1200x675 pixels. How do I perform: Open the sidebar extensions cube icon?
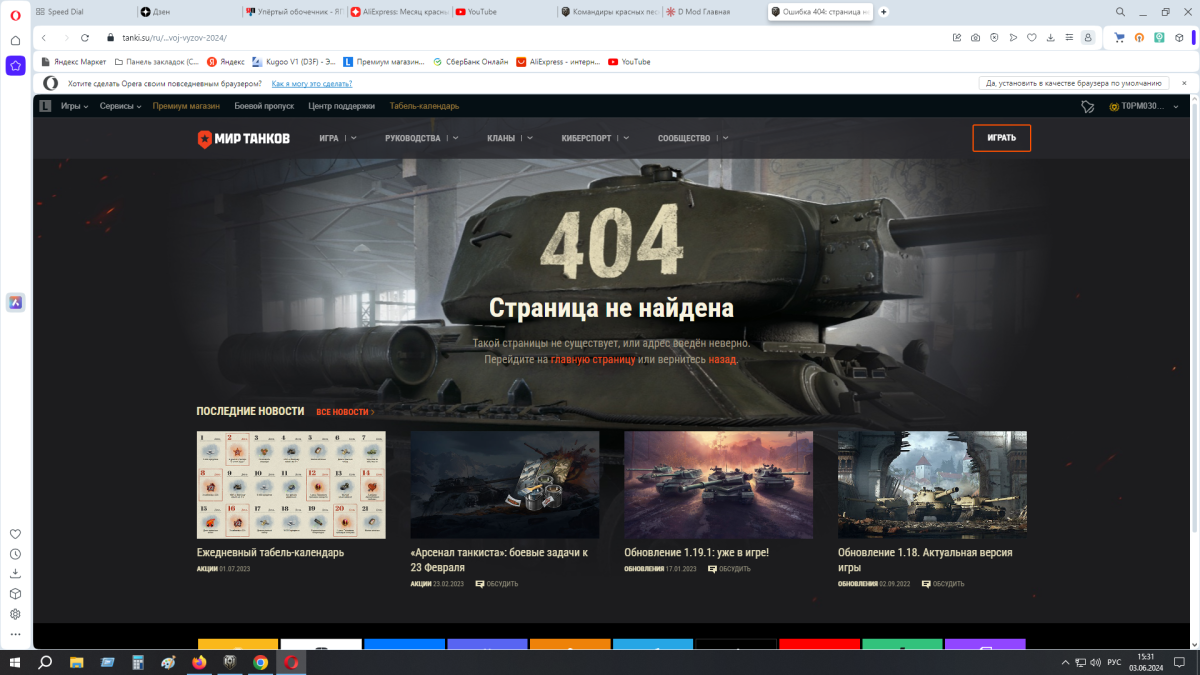pos(15,594)
